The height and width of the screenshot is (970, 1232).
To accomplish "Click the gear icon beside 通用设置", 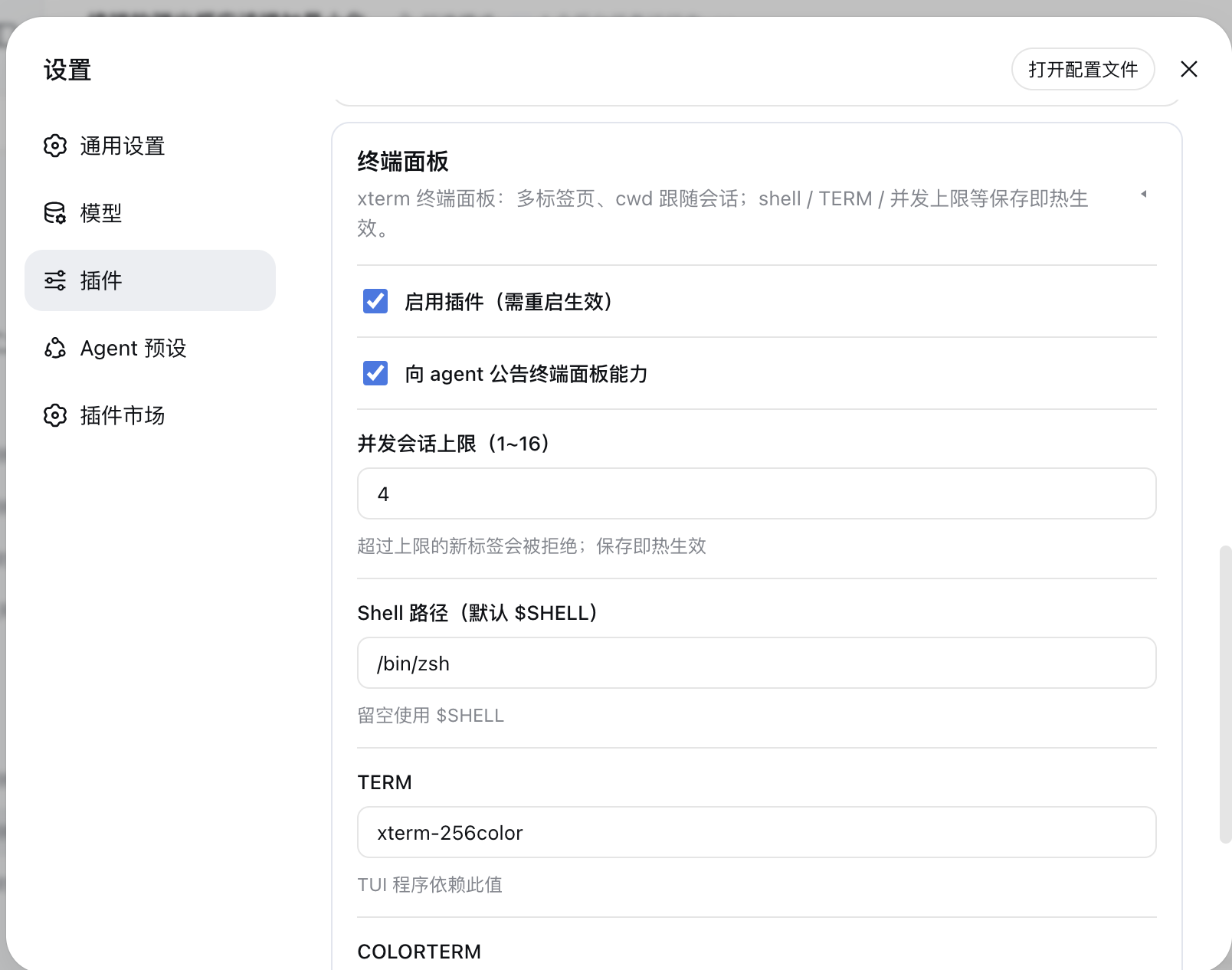I will pyautogui.click(x=55, y=146).
